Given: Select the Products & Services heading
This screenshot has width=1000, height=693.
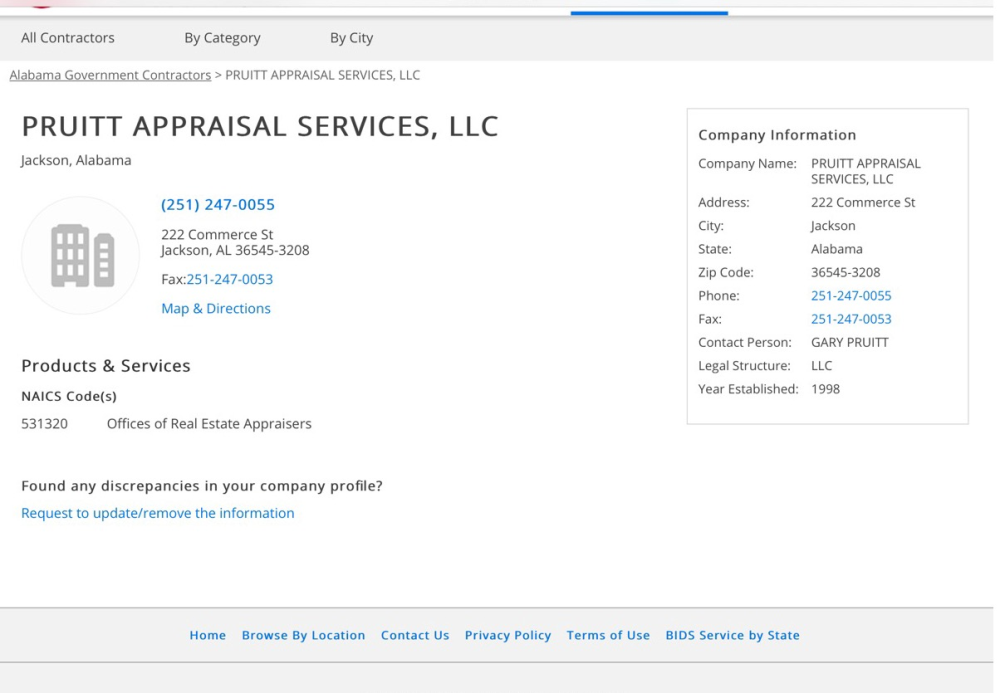Looking at the screenshot, I should [x=106, y=365].
